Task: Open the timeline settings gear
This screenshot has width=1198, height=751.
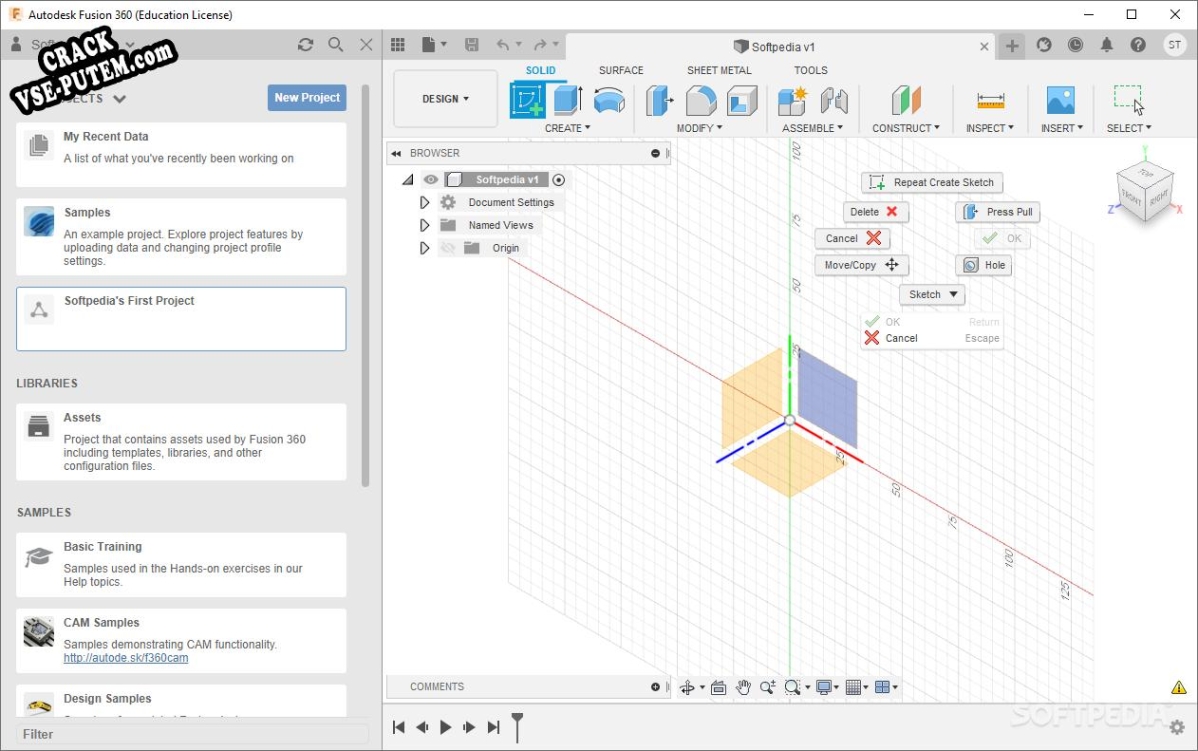Action: point(1177,727)
